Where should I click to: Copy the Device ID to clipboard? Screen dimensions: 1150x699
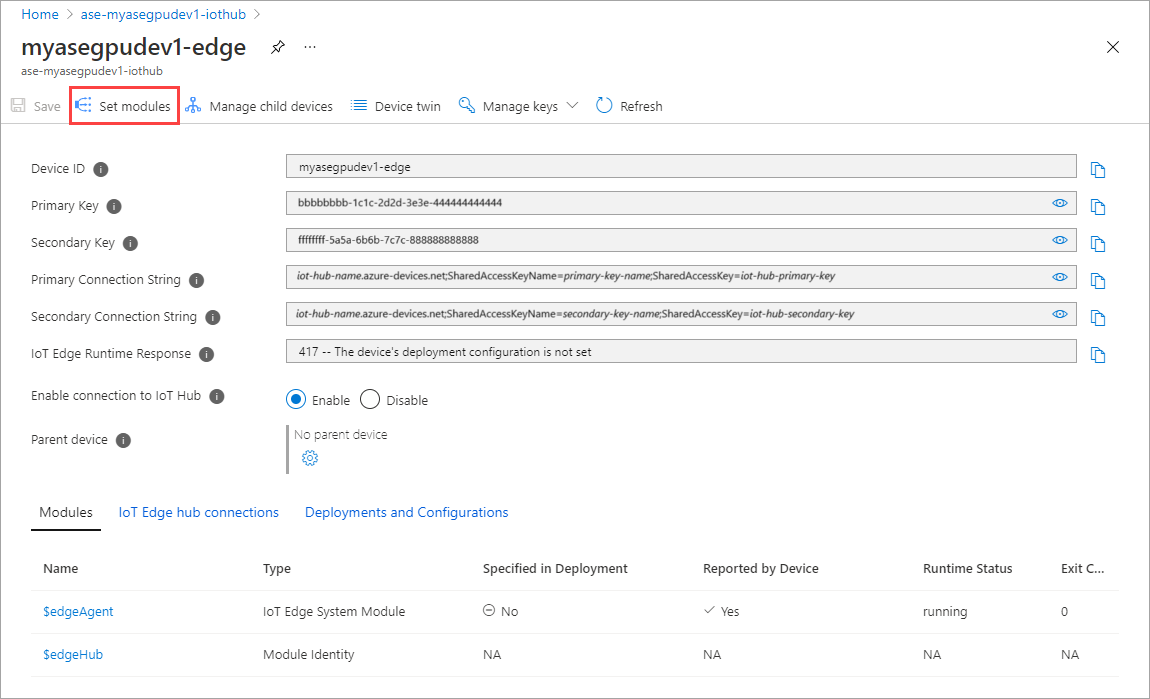coord(1098,169)
